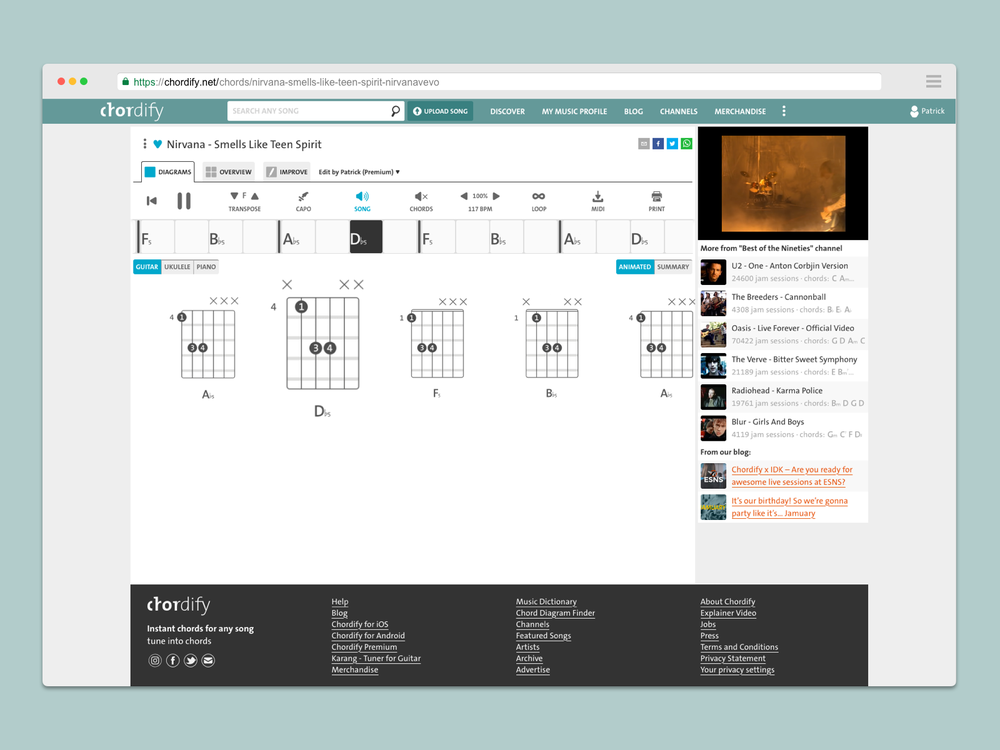Click in the Search Any Song field
This screenshot has height=750, width=1000.
[x=308, y=111]
